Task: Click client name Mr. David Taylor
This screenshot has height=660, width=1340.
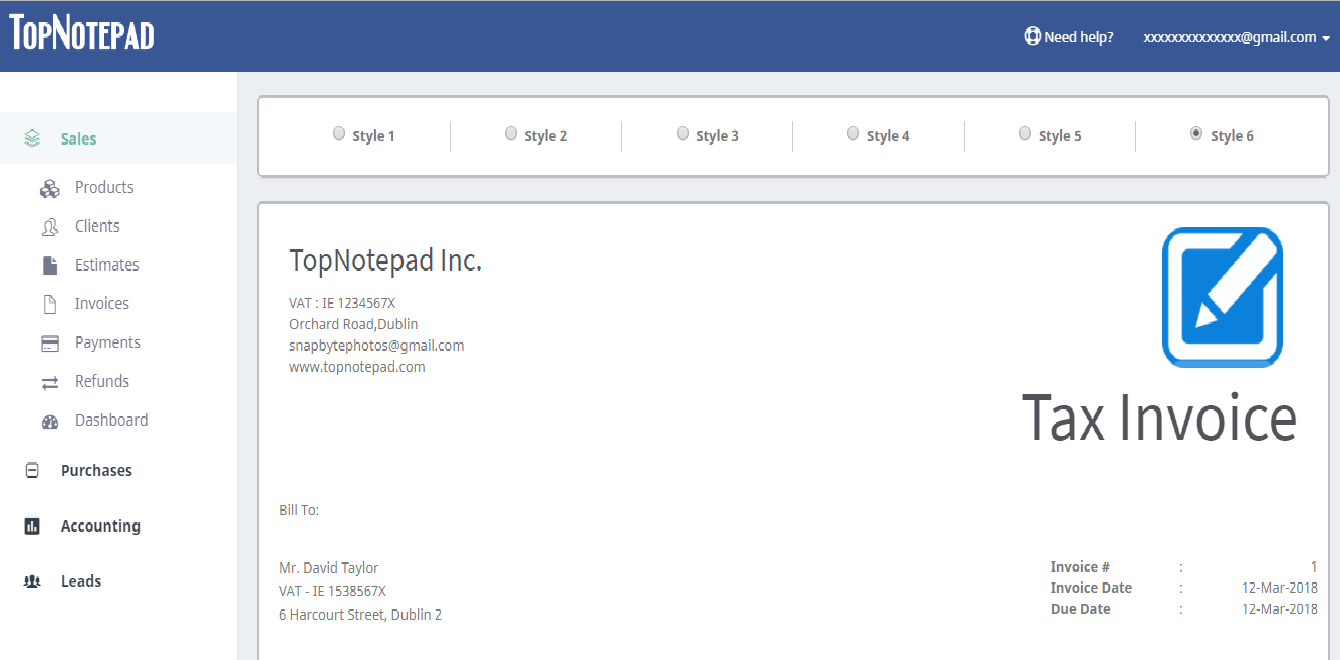Action: tap(329, 568)
